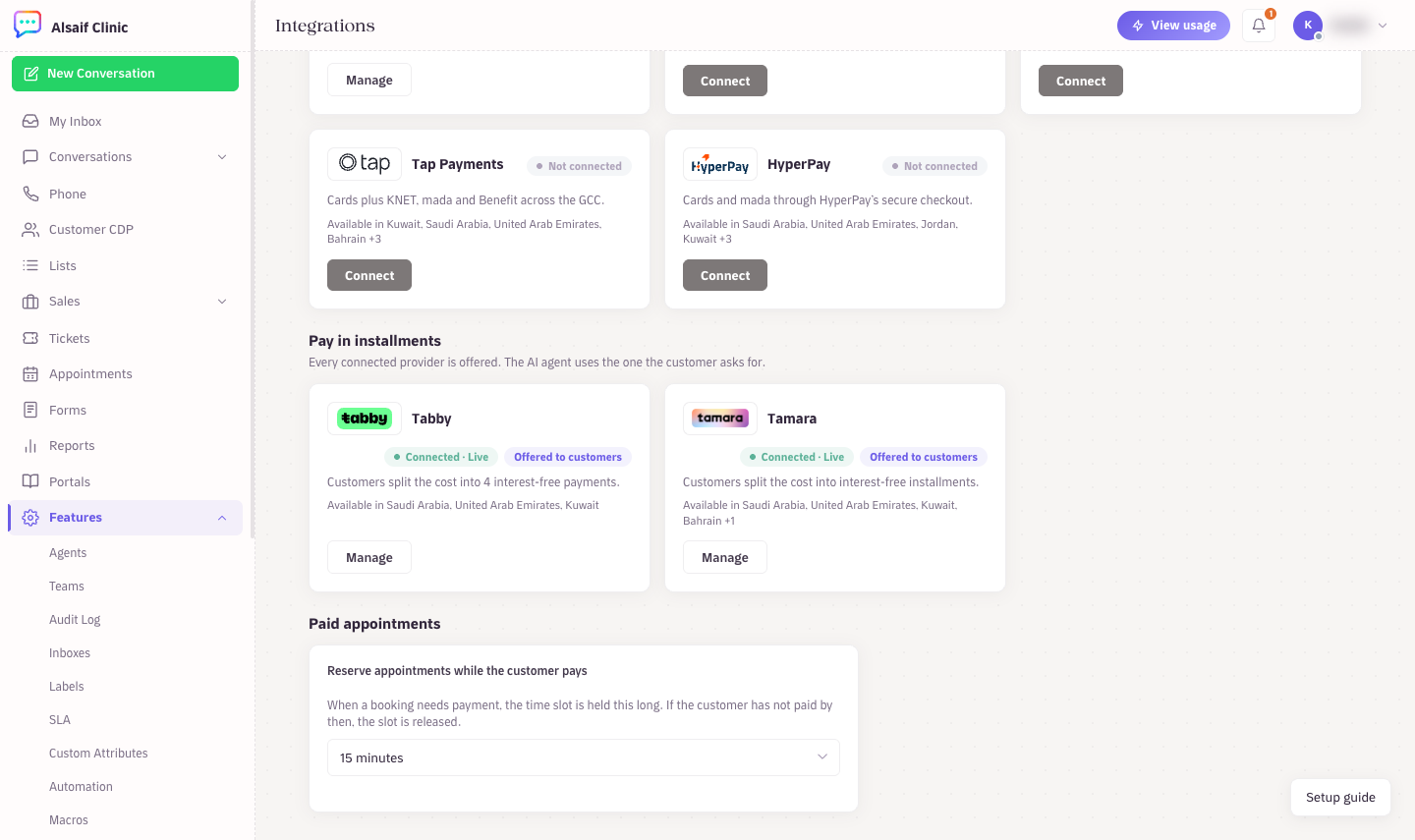
Task: Connect Tap Payments
Action: tap(369, 275)
